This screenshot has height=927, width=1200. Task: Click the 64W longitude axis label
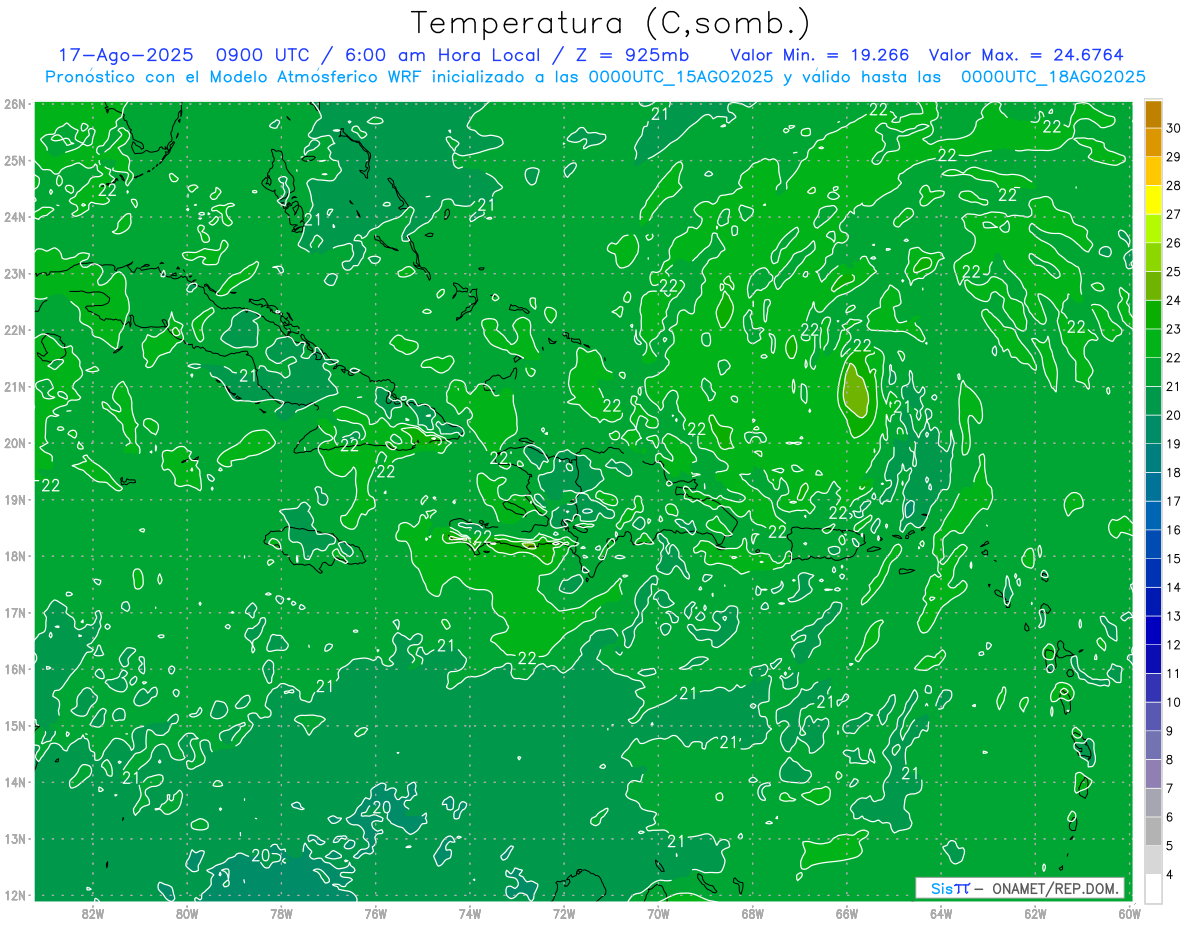point(941,913)
